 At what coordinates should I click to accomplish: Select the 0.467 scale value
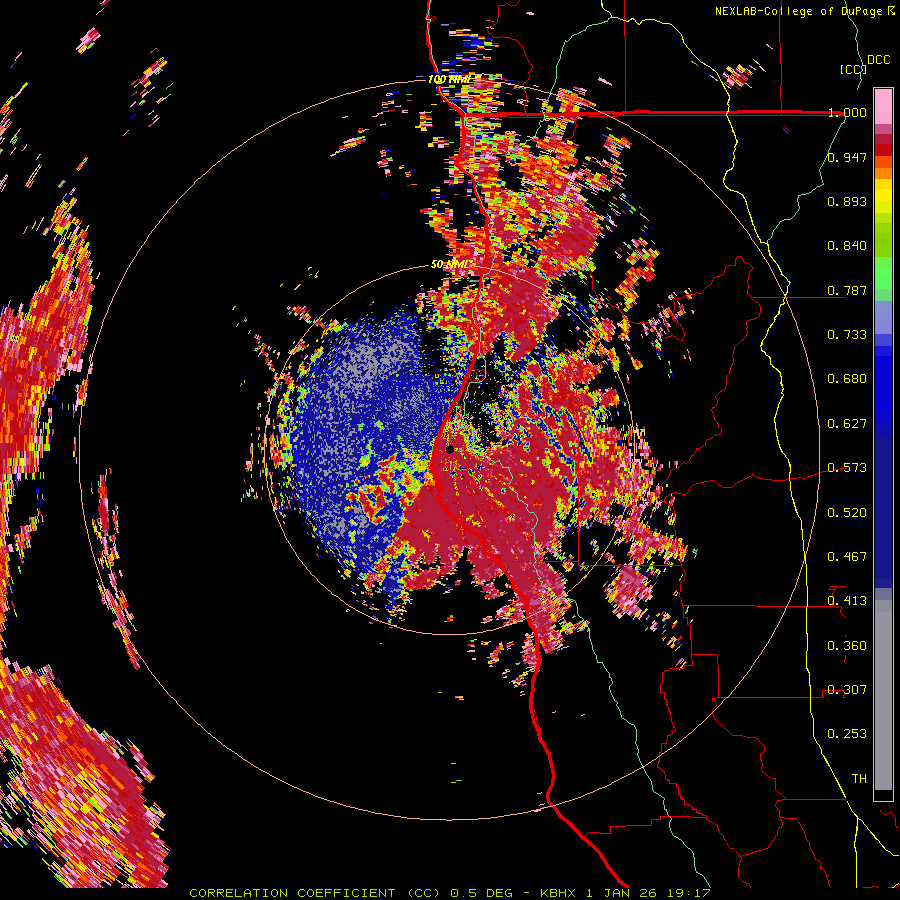point(847,557)
